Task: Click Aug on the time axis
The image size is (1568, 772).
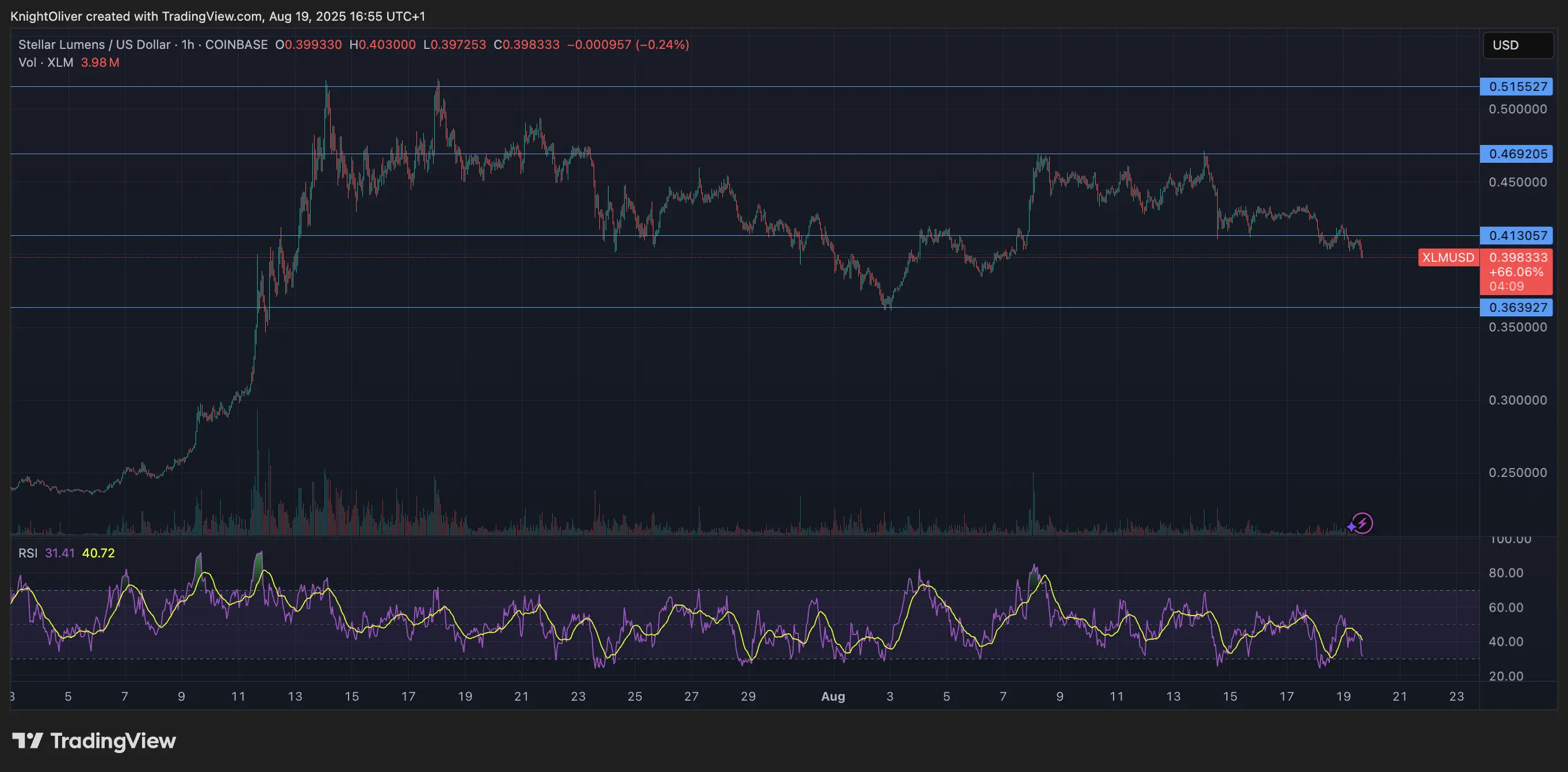Action: click(x=833, y=697)
